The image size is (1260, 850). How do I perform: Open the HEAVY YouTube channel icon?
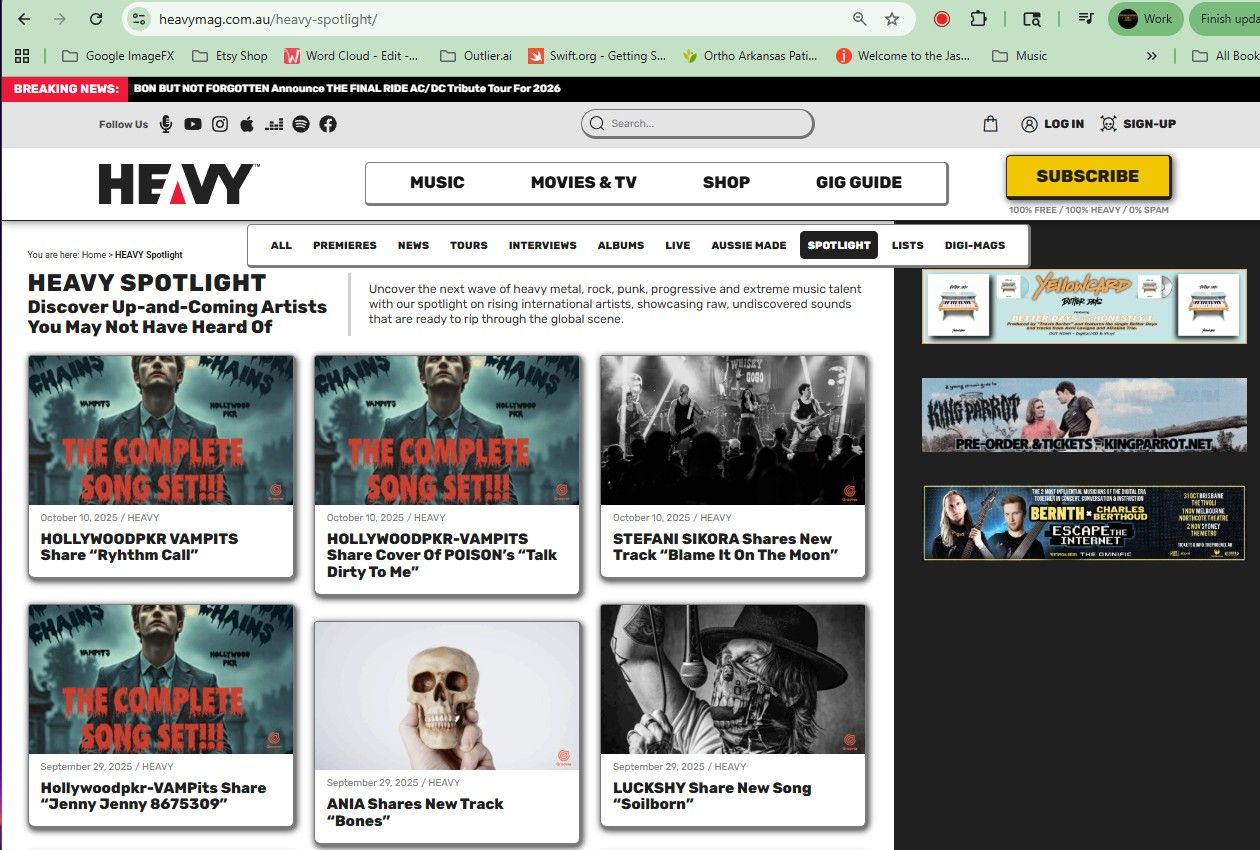[193, 124]
